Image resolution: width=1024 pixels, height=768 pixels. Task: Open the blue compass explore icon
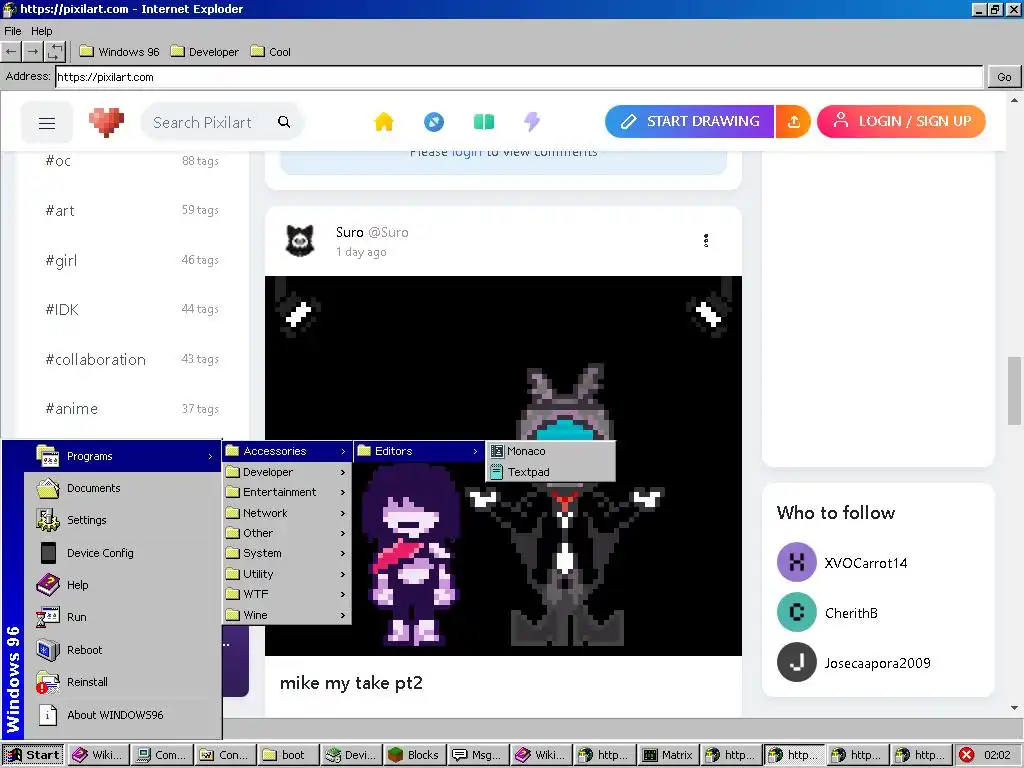[434, 121]
